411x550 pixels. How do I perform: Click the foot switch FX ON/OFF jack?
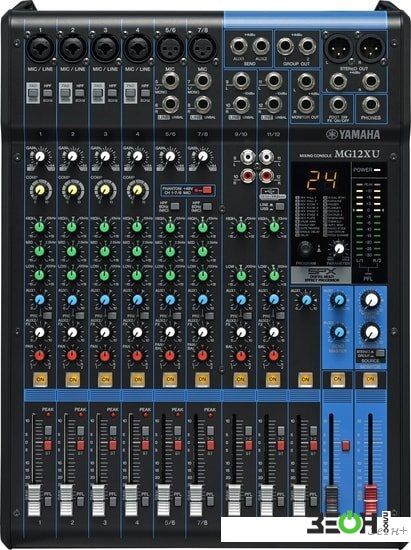338,105
